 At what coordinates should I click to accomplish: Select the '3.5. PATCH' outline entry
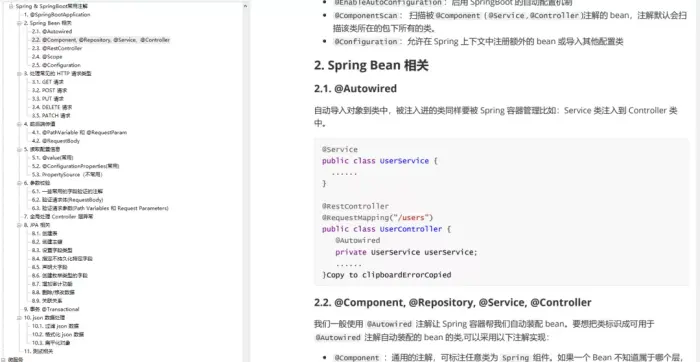click(51, 116)
